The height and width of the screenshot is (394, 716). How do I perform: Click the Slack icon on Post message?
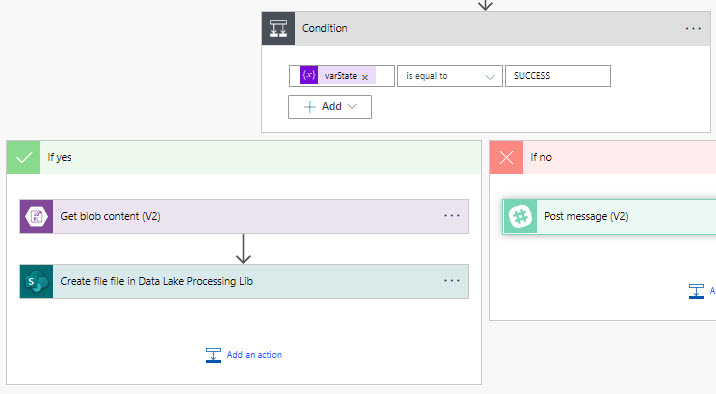click(x=520, y=216)
